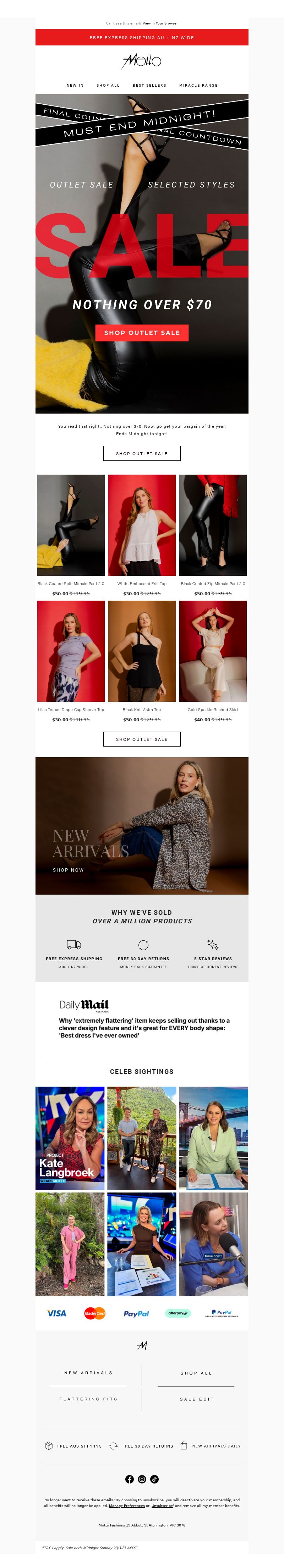Open the New In menu item
The width and height of the screenshot is (284, 1568).
point(75,85)
